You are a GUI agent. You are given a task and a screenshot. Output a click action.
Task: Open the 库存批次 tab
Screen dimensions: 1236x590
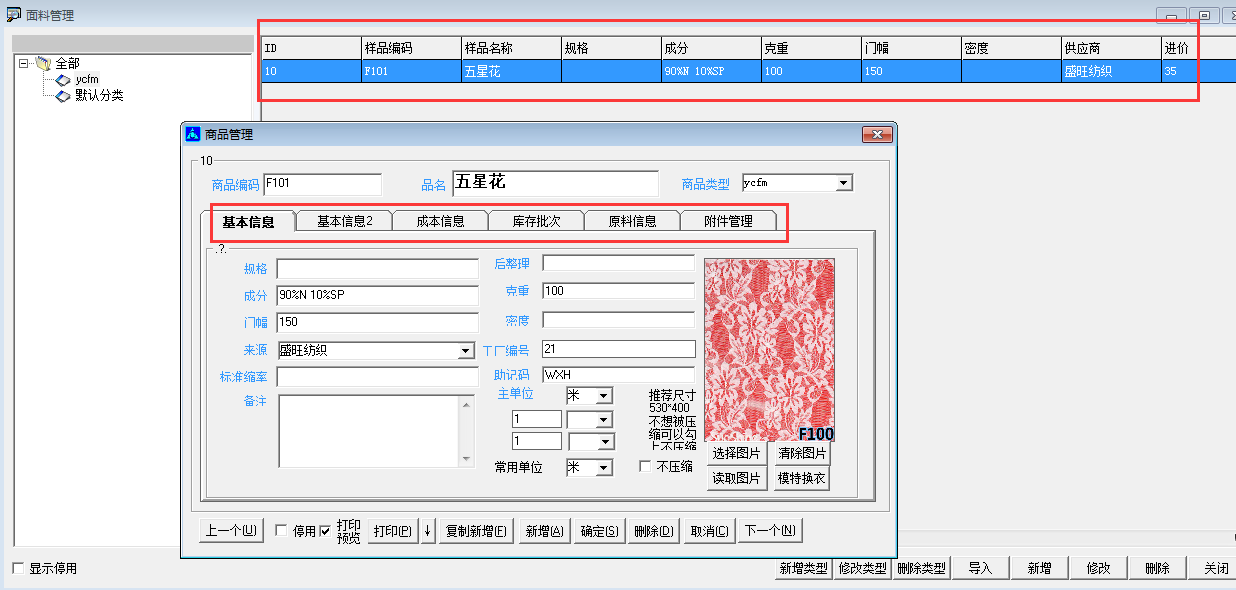536,221
